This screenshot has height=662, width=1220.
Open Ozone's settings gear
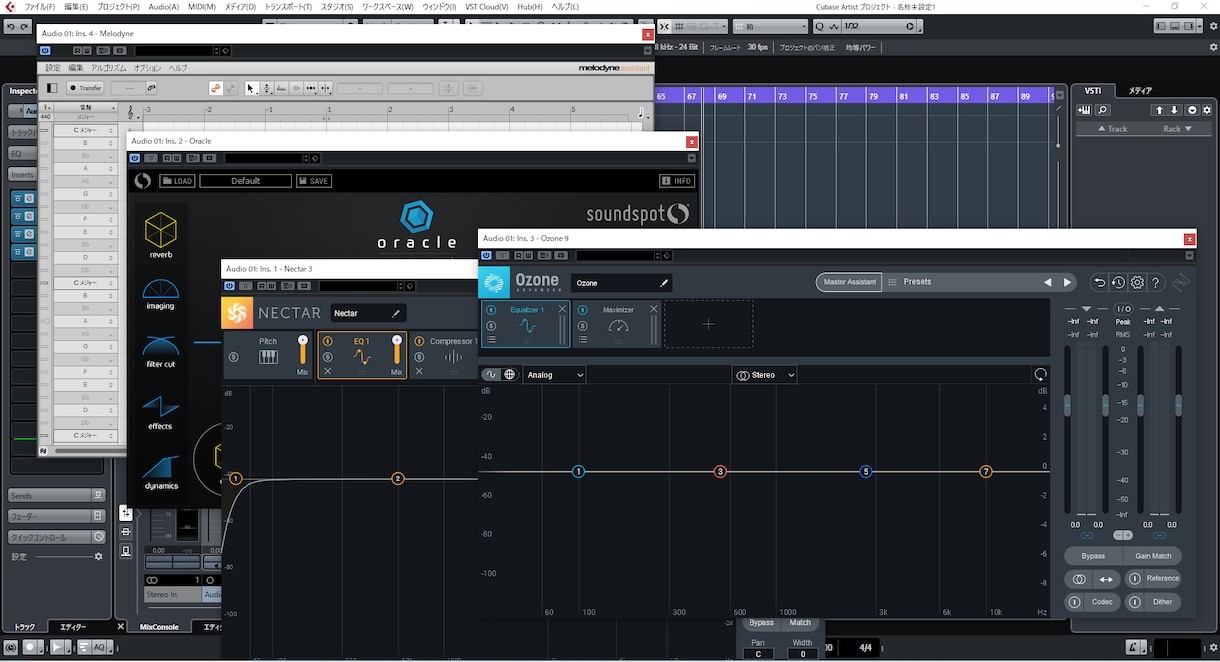coord(1137,283)
